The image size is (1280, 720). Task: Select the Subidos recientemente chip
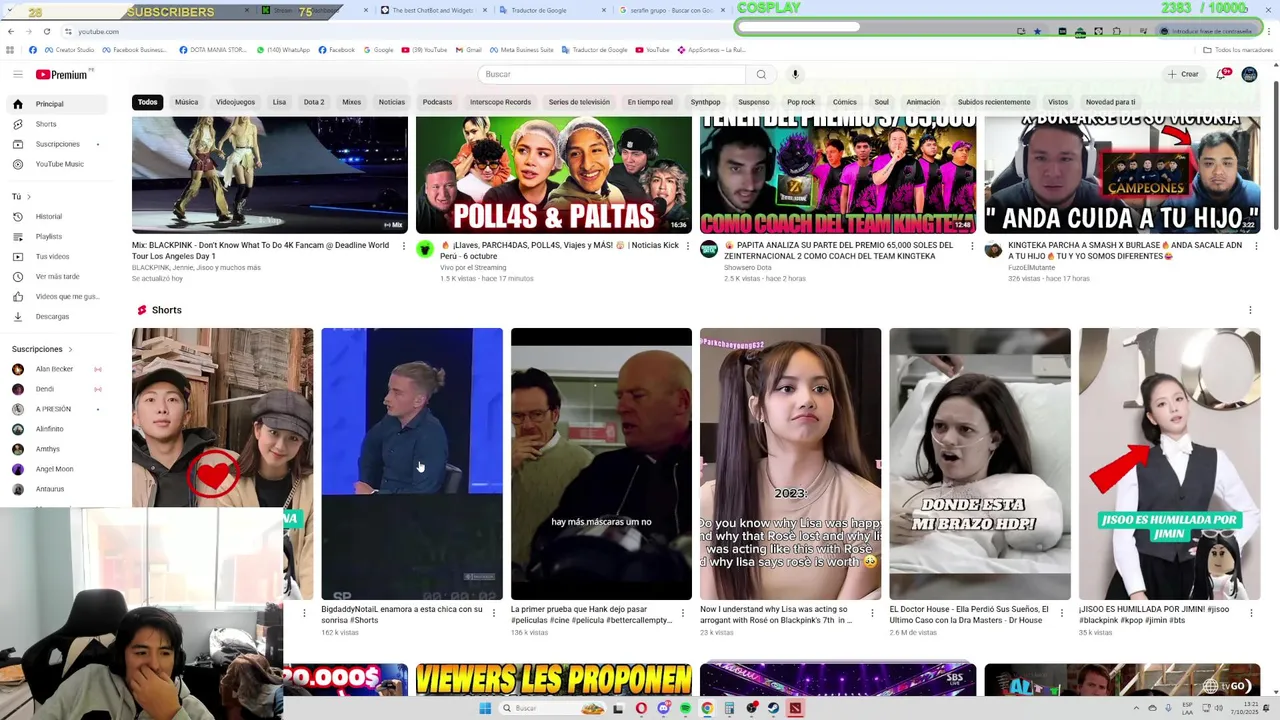tap(994, 102)
